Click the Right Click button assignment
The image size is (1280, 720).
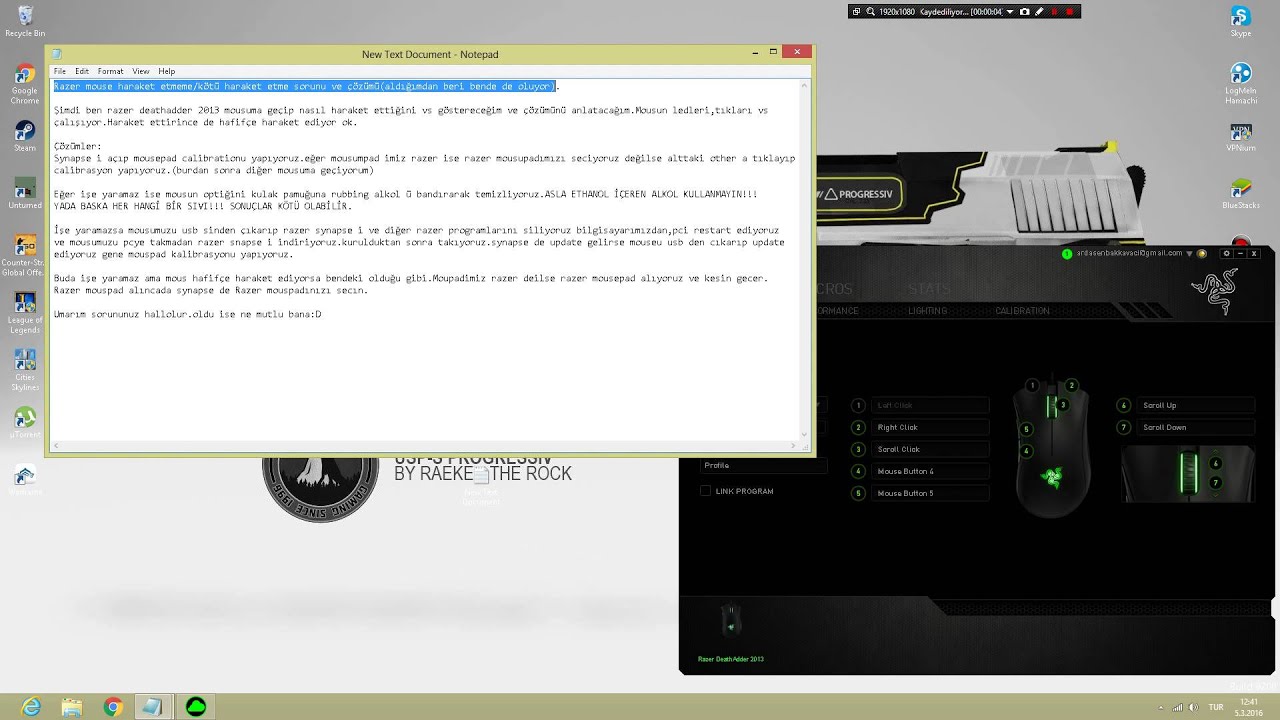click(930, 427)
